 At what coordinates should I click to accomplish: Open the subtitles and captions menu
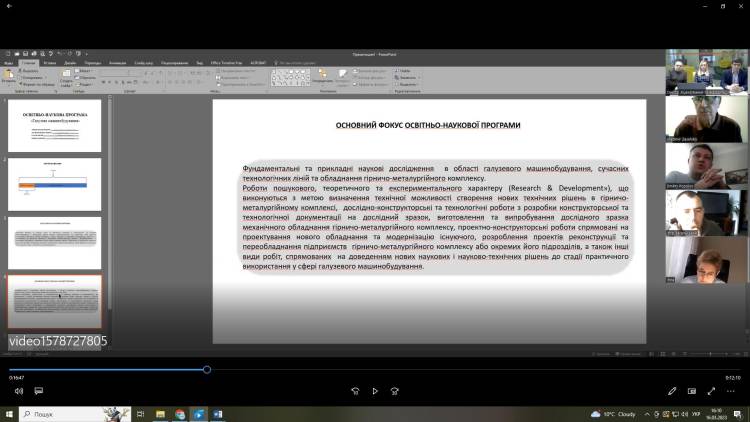click(x=38, y=391)
